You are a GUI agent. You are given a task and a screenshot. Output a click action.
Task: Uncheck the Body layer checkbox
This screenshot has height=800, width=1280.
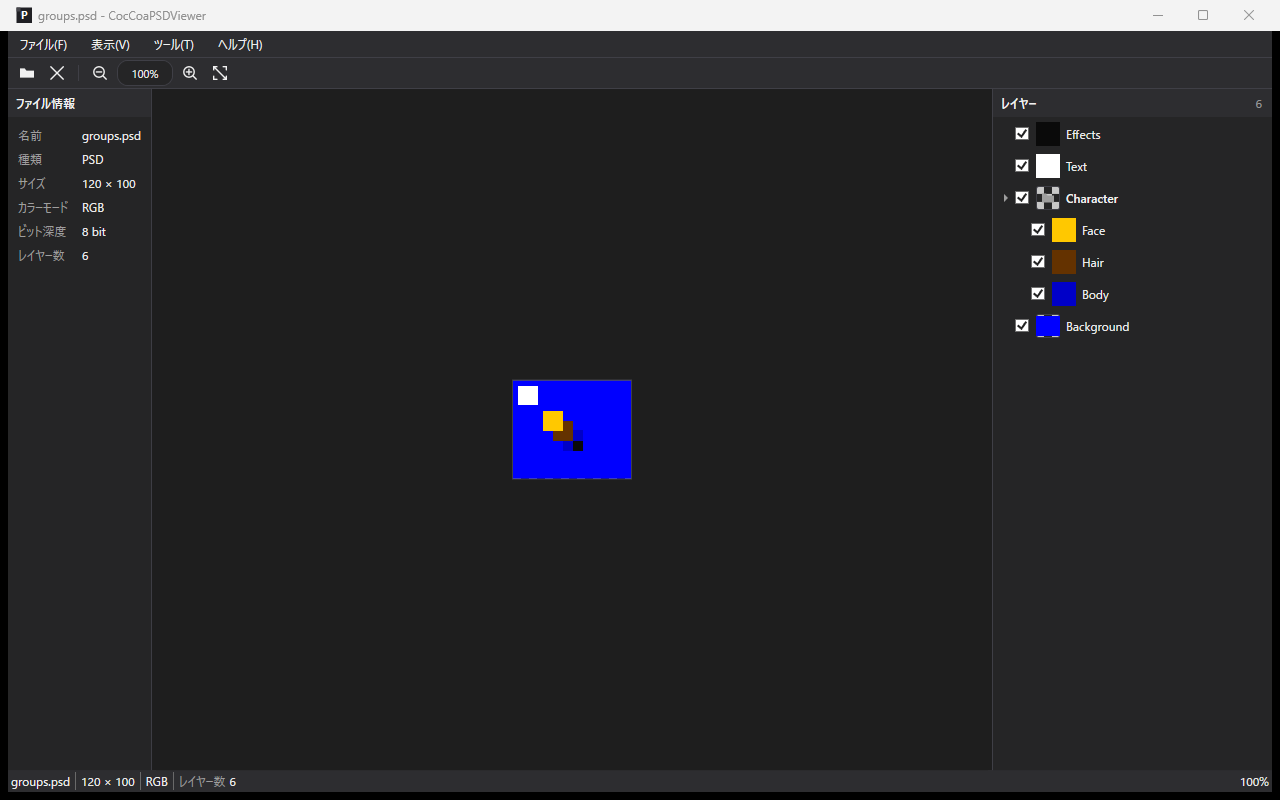[1038, 294]
